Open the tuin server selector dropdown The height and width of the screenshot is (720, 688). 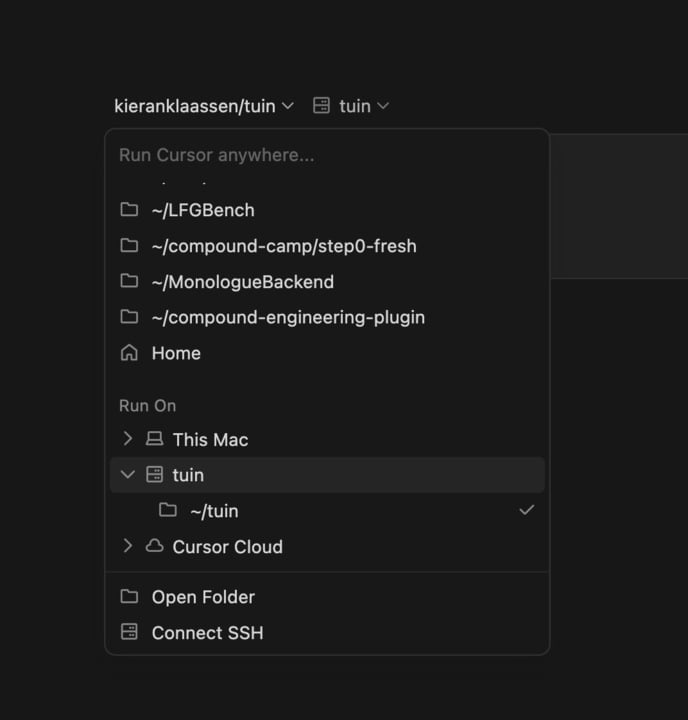351,106
